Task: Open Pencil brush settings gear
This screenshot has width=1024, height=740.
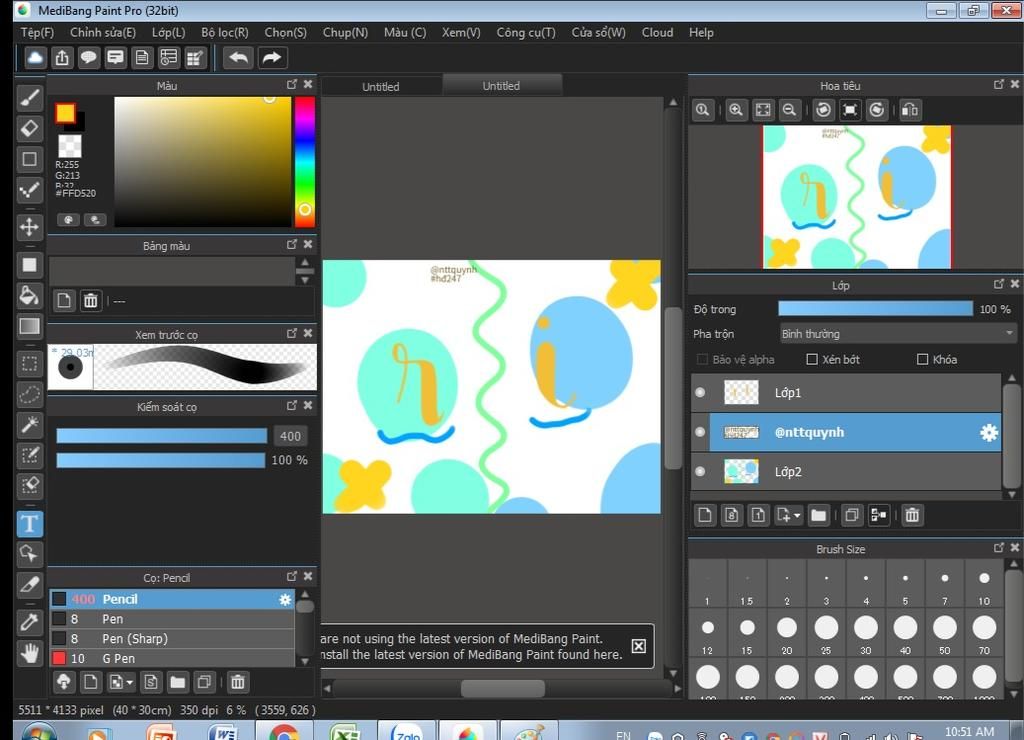Action: [x=285, y=600]
